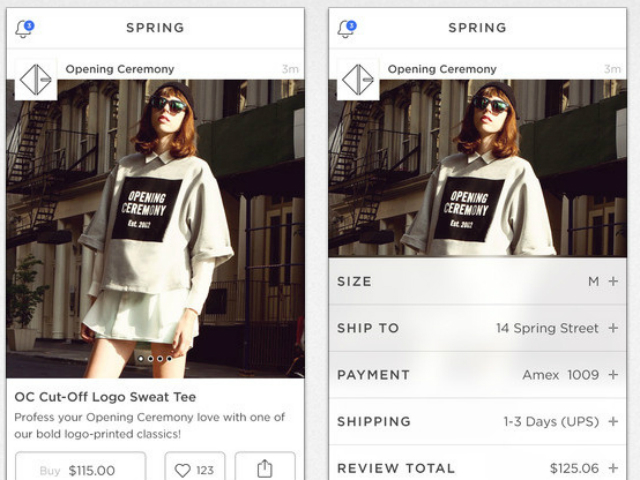Tap Buy $115.00 button
The width and height of the screenshot is (640, 480).
[x=80, y=467]
